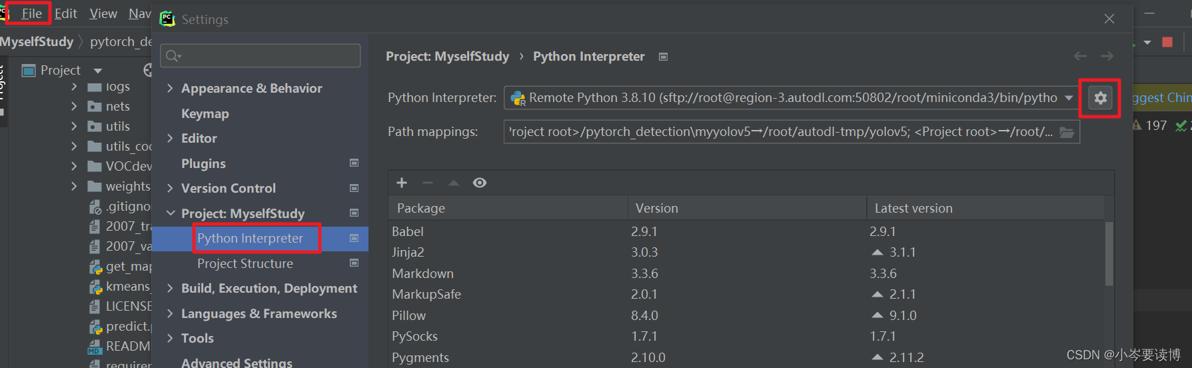1192x368 pixels.
Task: Click the forward navigation arrow in Settings
Action: tap(1107, 56)
